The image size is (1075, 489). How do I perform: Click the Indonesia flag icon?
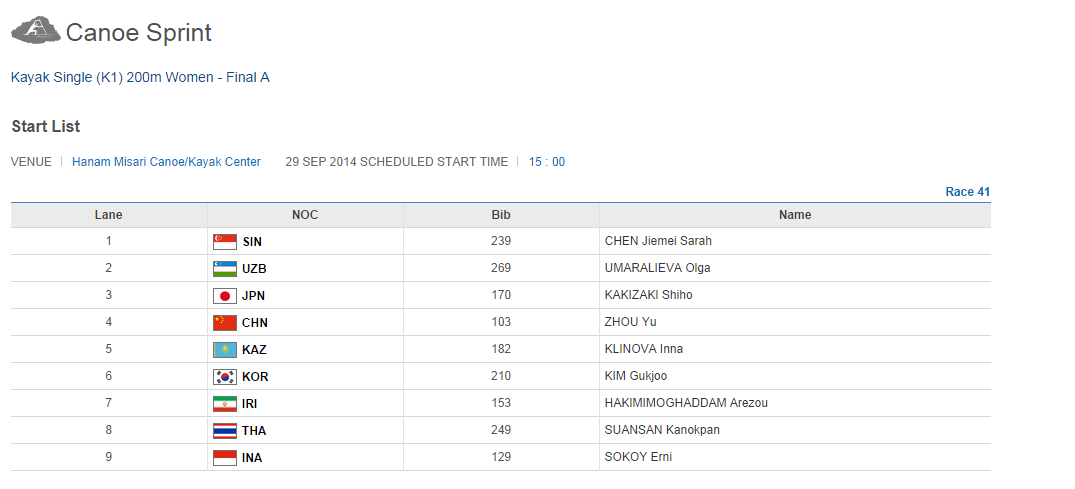(x=224, y=458)
